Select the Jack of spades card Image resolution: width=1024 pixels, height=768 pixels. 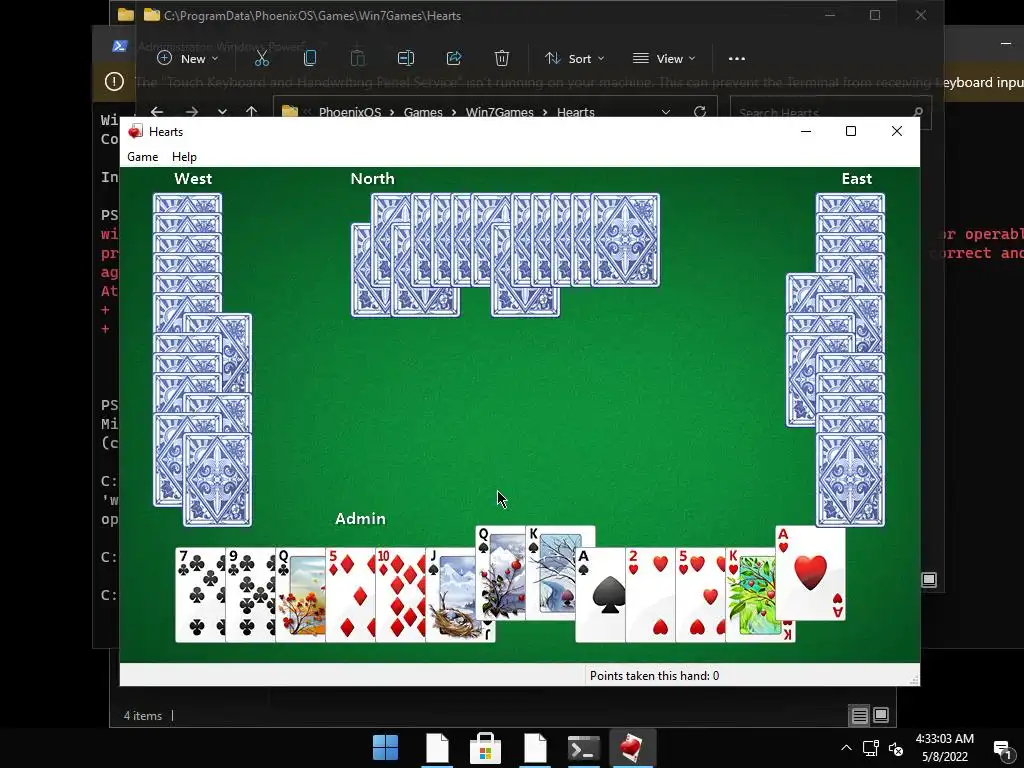tap(451, 595)
